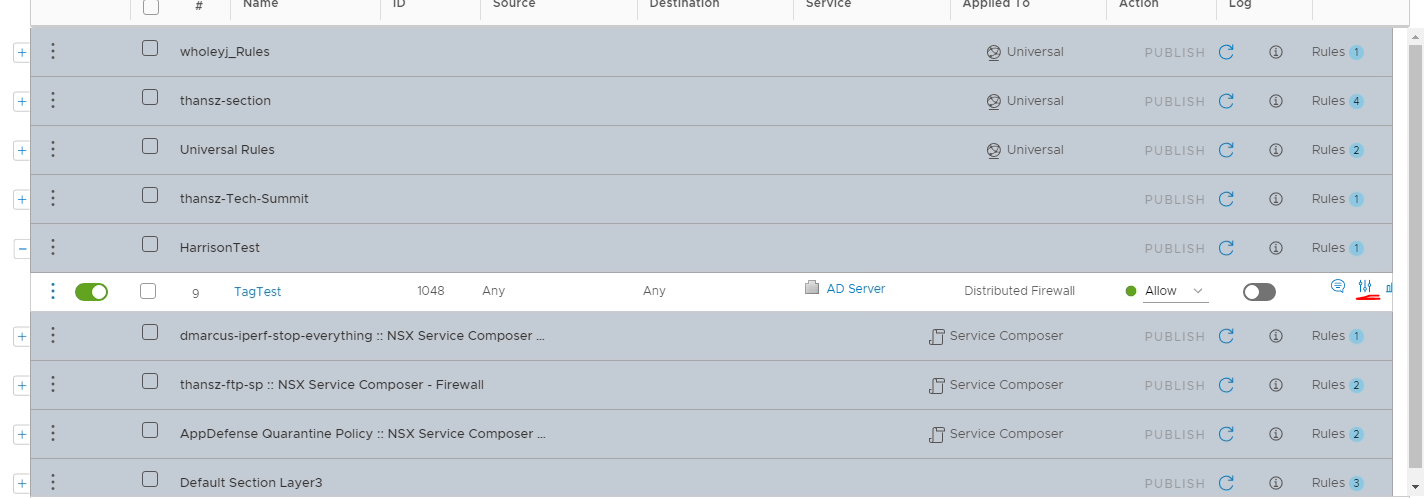This screenshot has width=1425, height=498.
Task: Open the comment icon on the TagTest rule
Action: tap(1337, 287)
